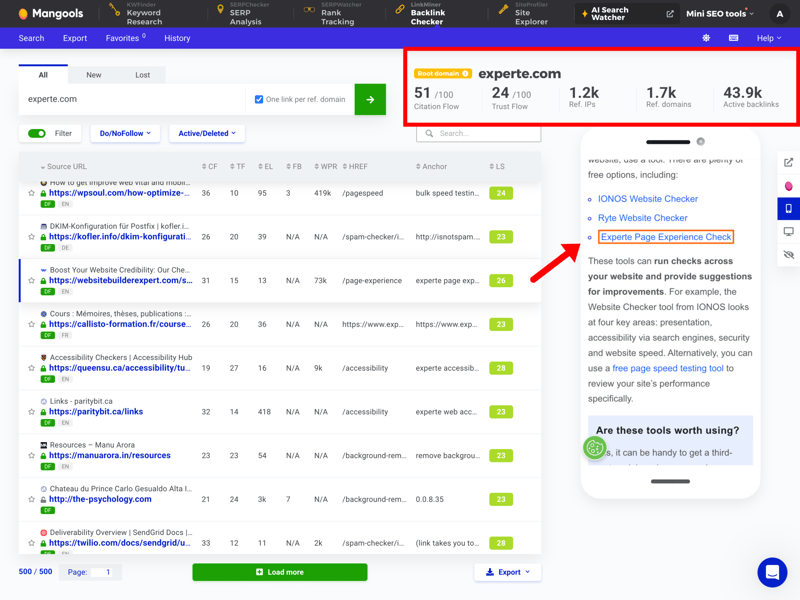Select the mobile preview icon
This screenshot has height=600, width=800.
coord(788,209)
